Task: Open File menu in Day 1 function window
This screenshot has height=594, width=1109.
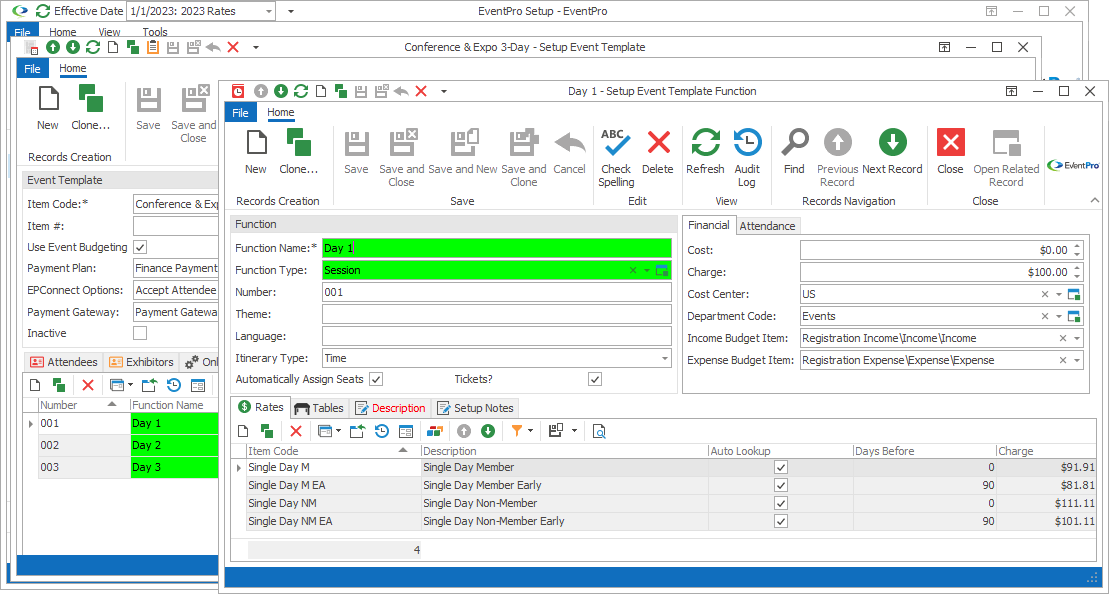Action: 240,112
